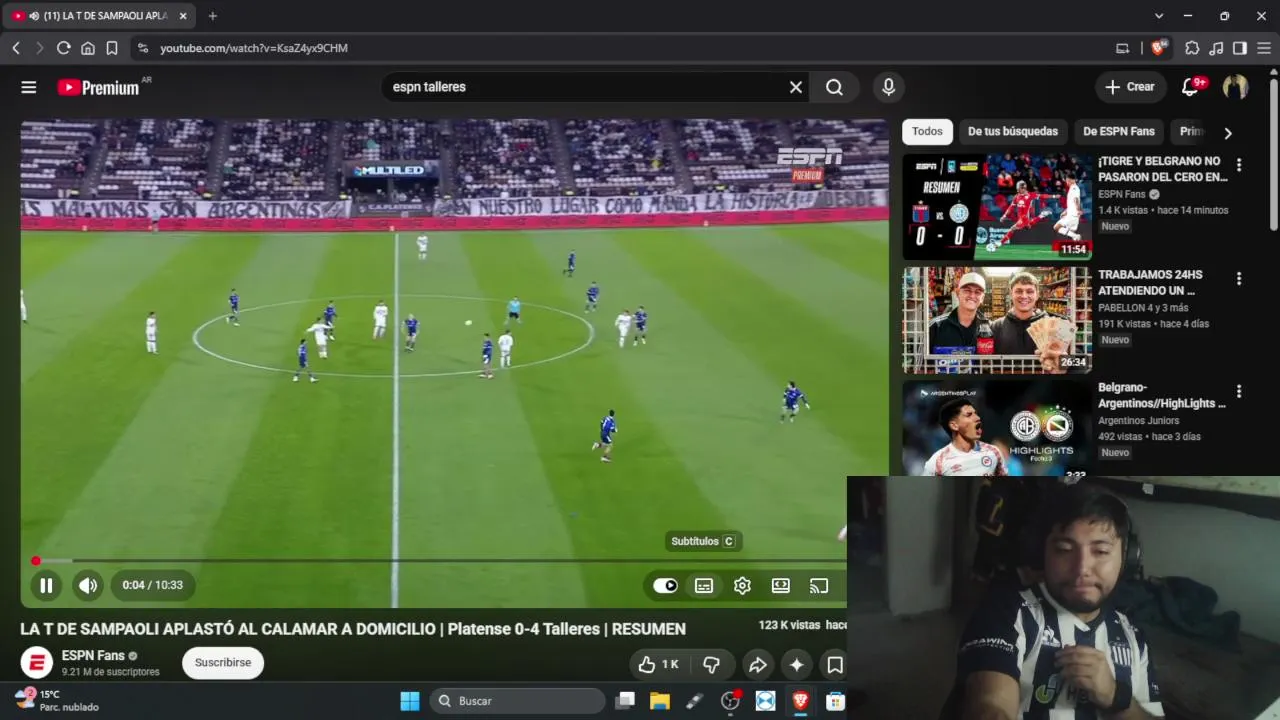The width and height of the screenshot is (1280, 720).
Task: Save the video with the bookmark icon
Action: point(834,665)
